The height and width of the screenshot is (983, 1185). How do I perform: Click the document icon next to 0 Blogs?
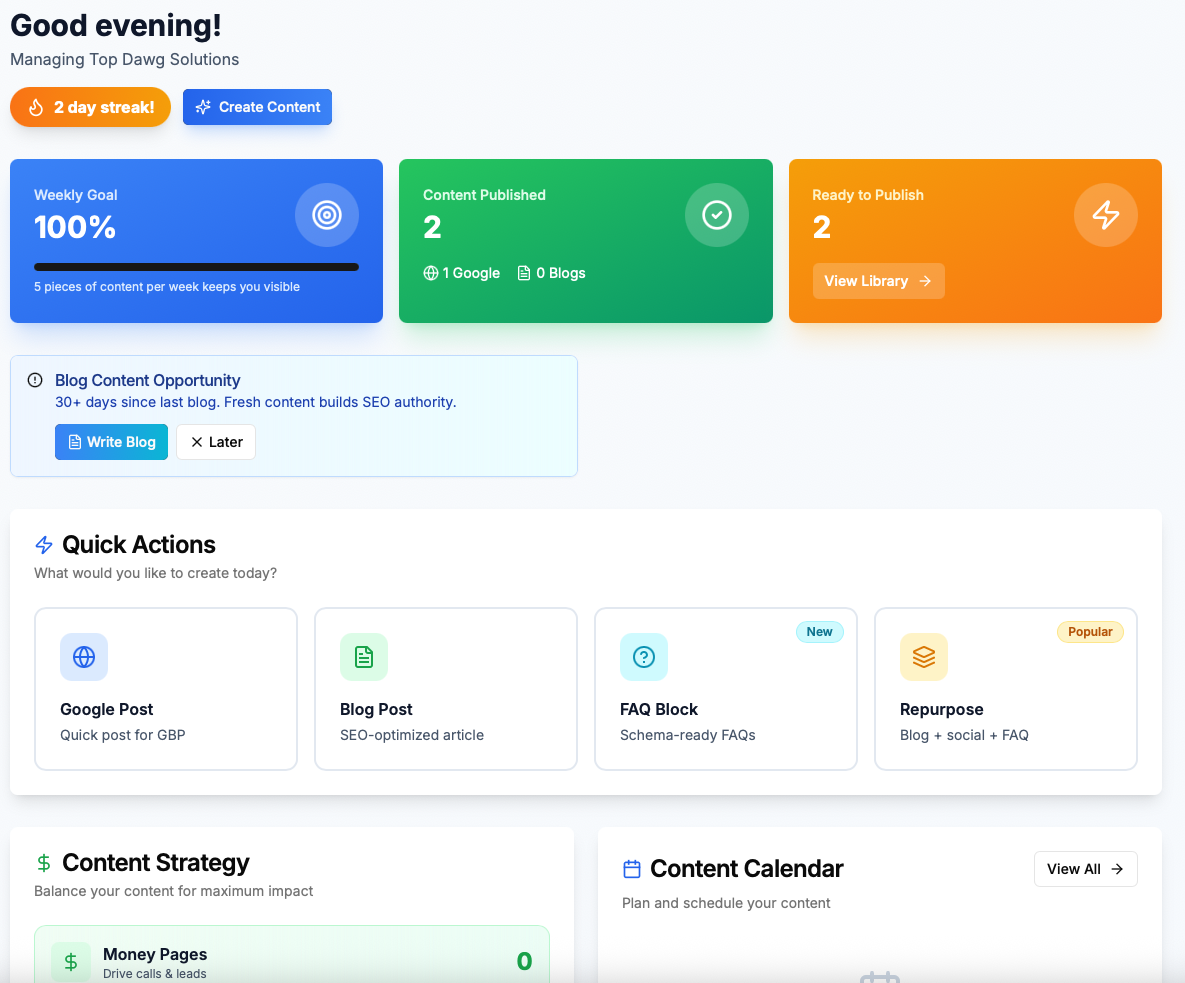coord(524,274)
